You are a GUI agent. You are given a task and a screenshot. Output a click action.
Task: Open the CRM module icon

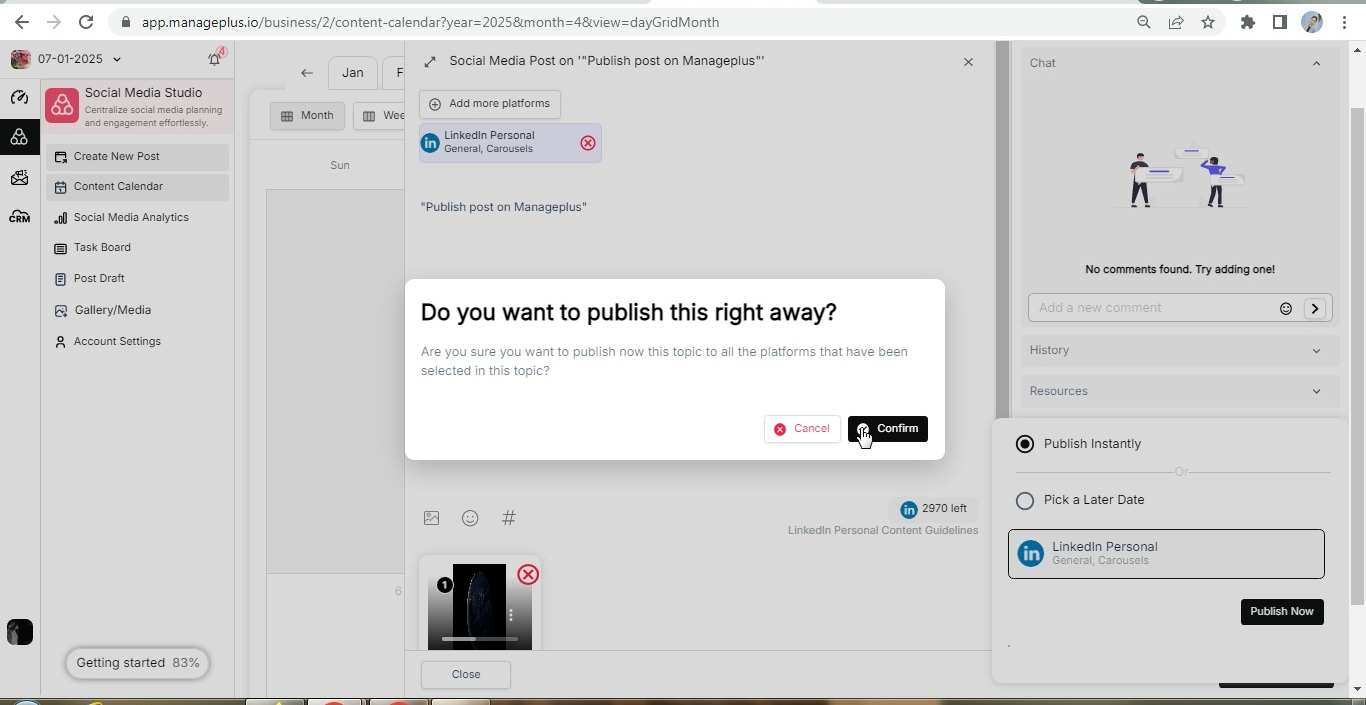[x=19, y=217]
